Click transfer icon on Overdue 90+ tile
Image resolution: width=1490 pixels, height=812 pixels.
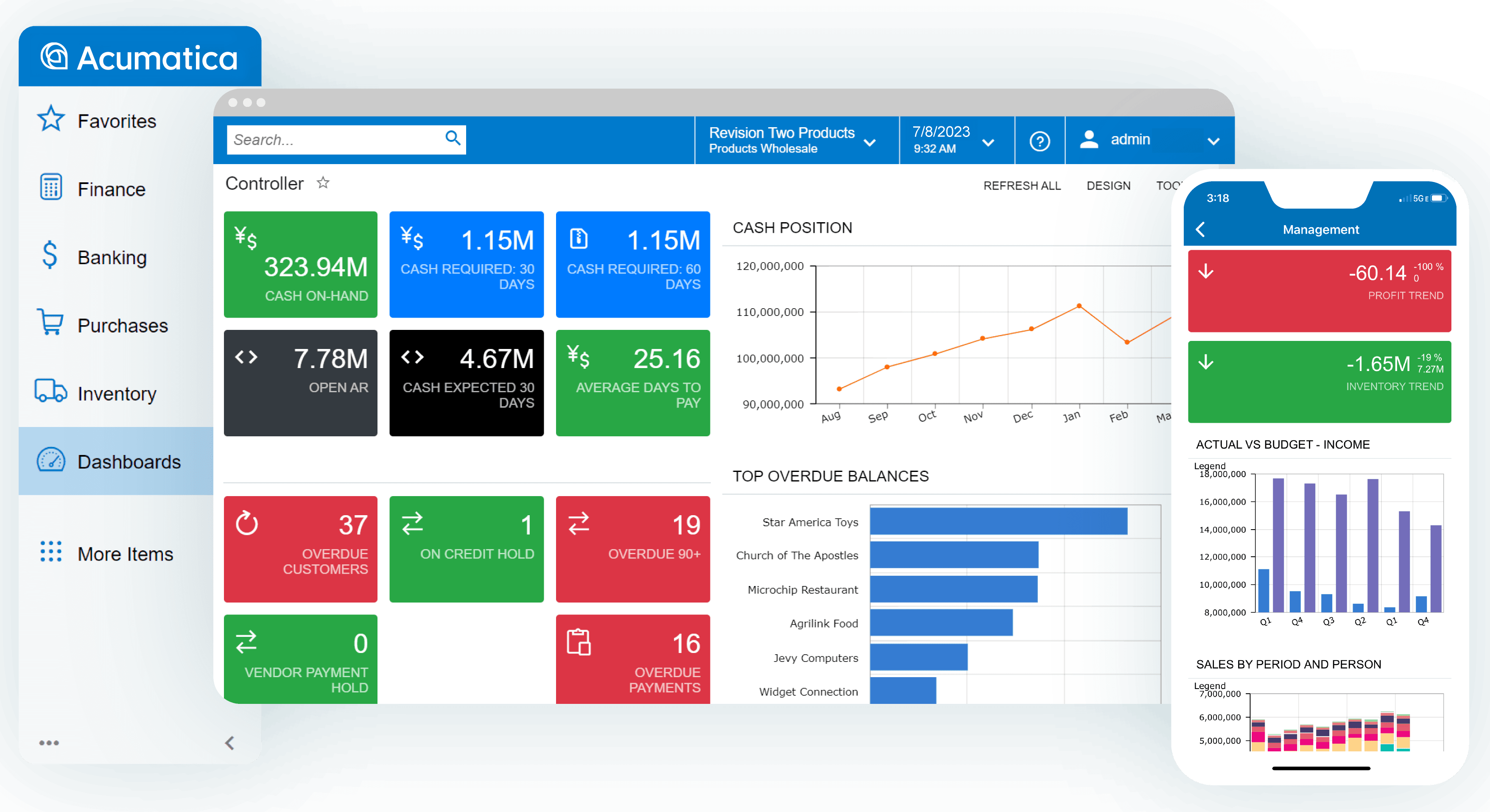[x=579, y=523]
